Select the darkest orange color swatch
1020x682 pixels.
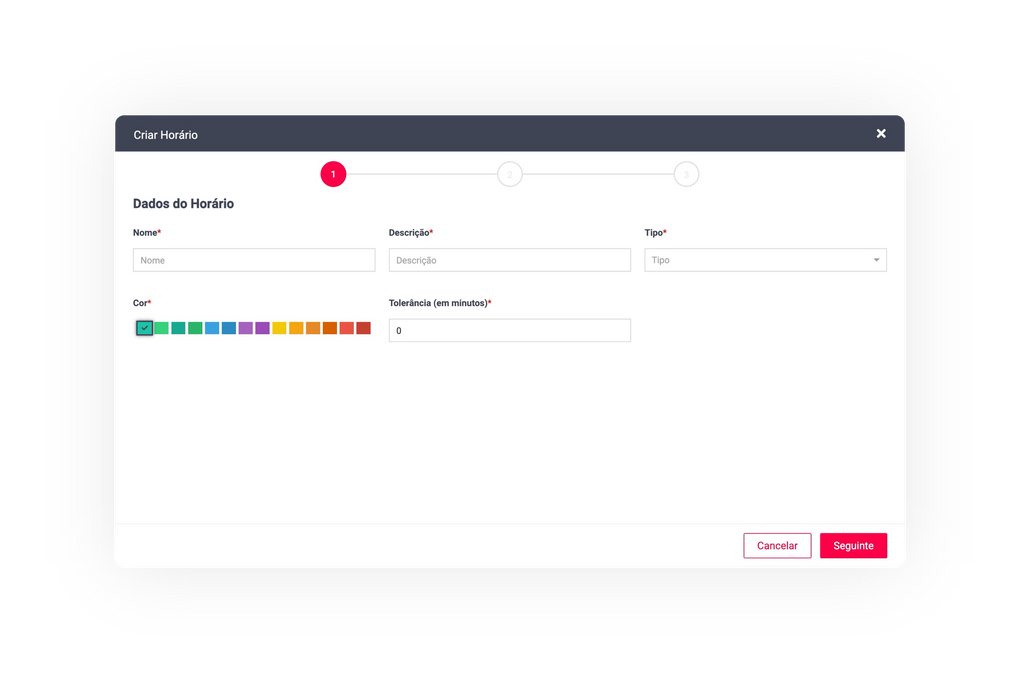click(x=330, y=328)
